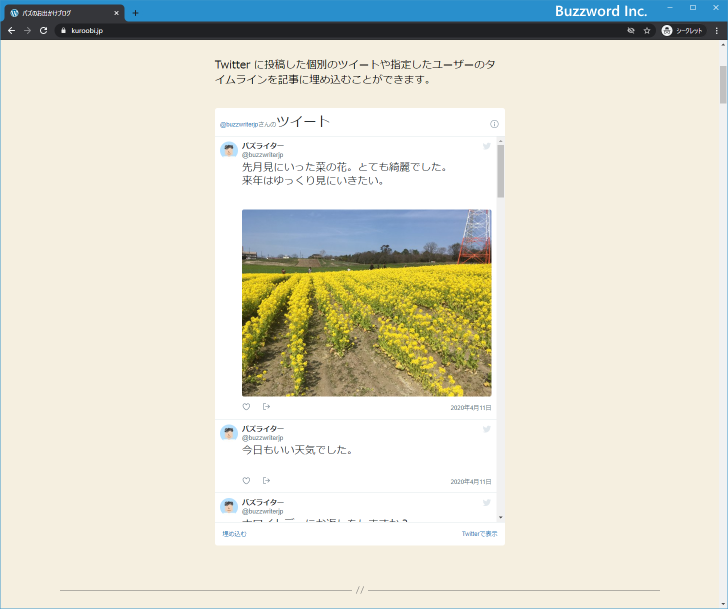Click Twitter bird icon on the 今日もいい天気 tweet
Viewport: 728px width, 609px height.
point(487,429)
